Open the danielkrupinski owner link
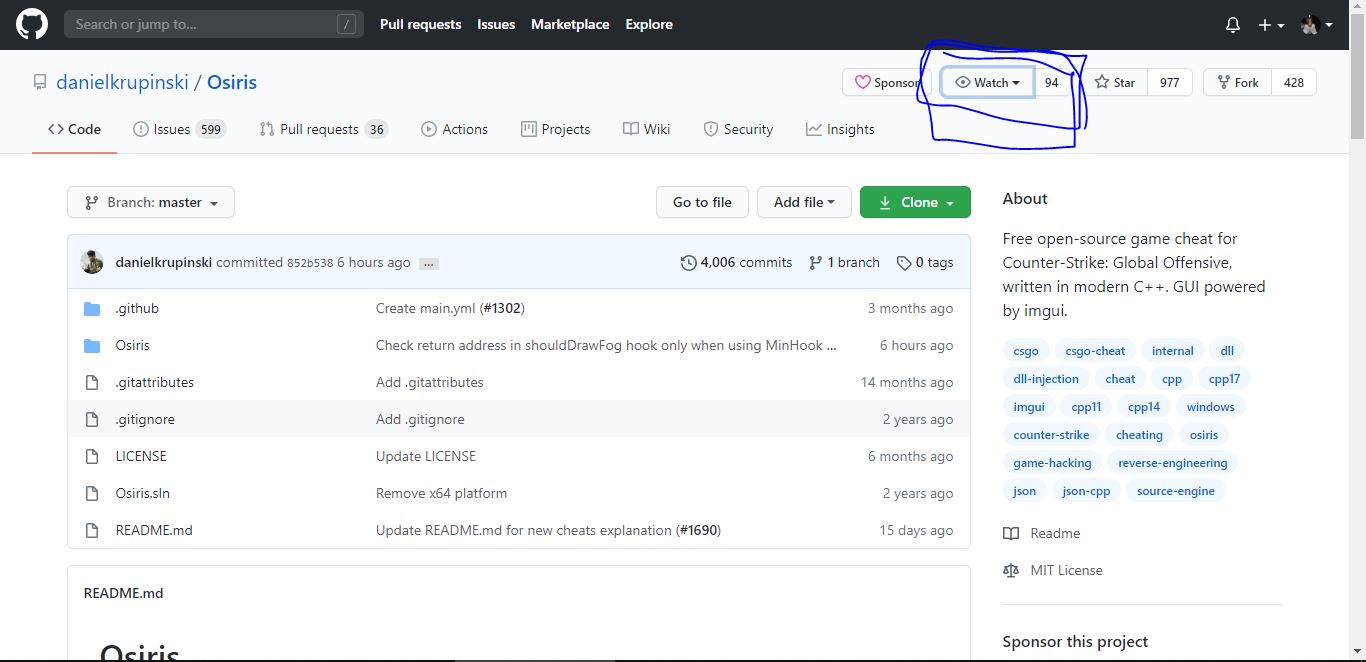 (122, 82)
